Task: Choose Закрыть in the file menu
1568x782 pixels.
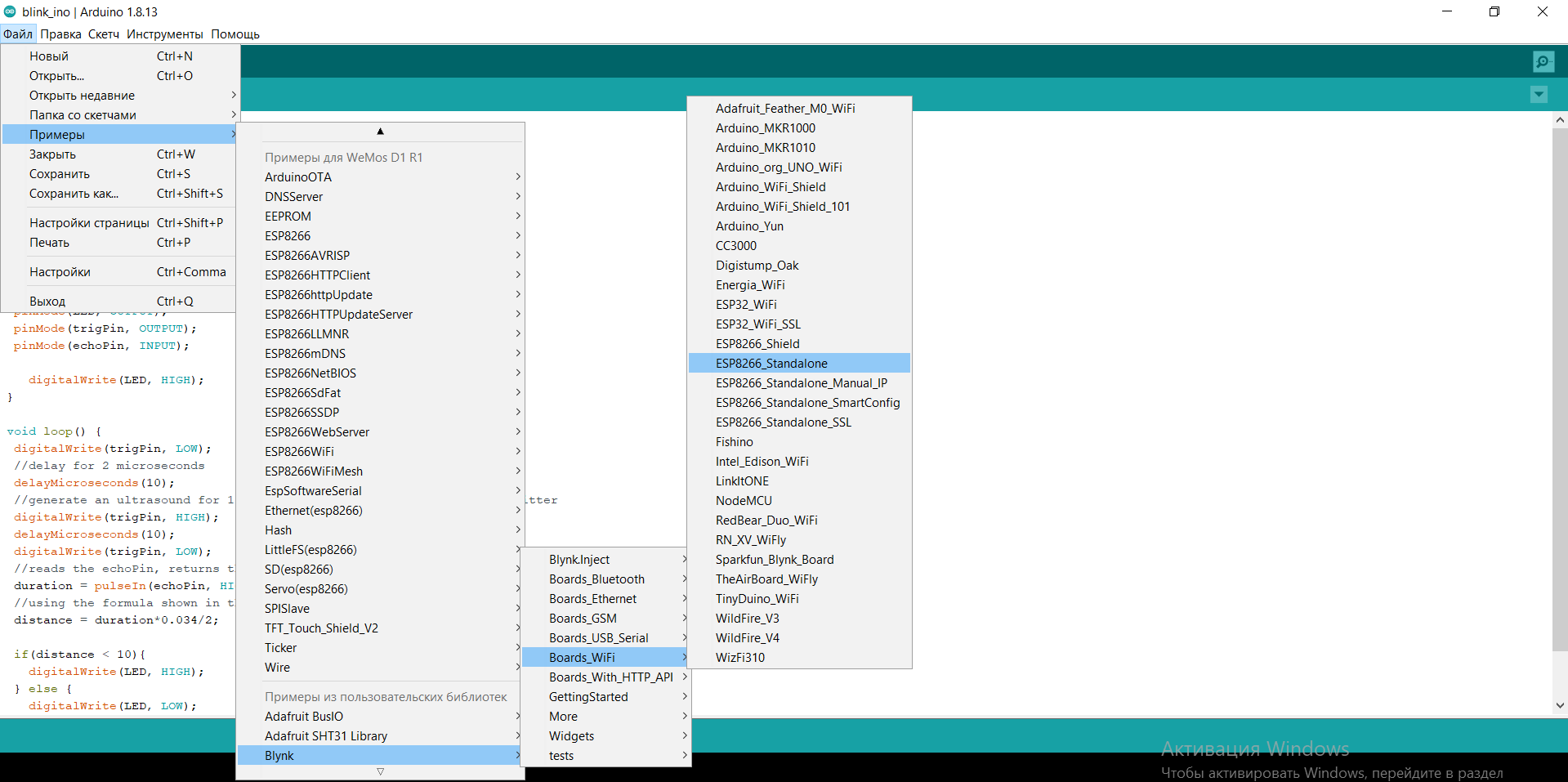Action: [x=120, y=154]
